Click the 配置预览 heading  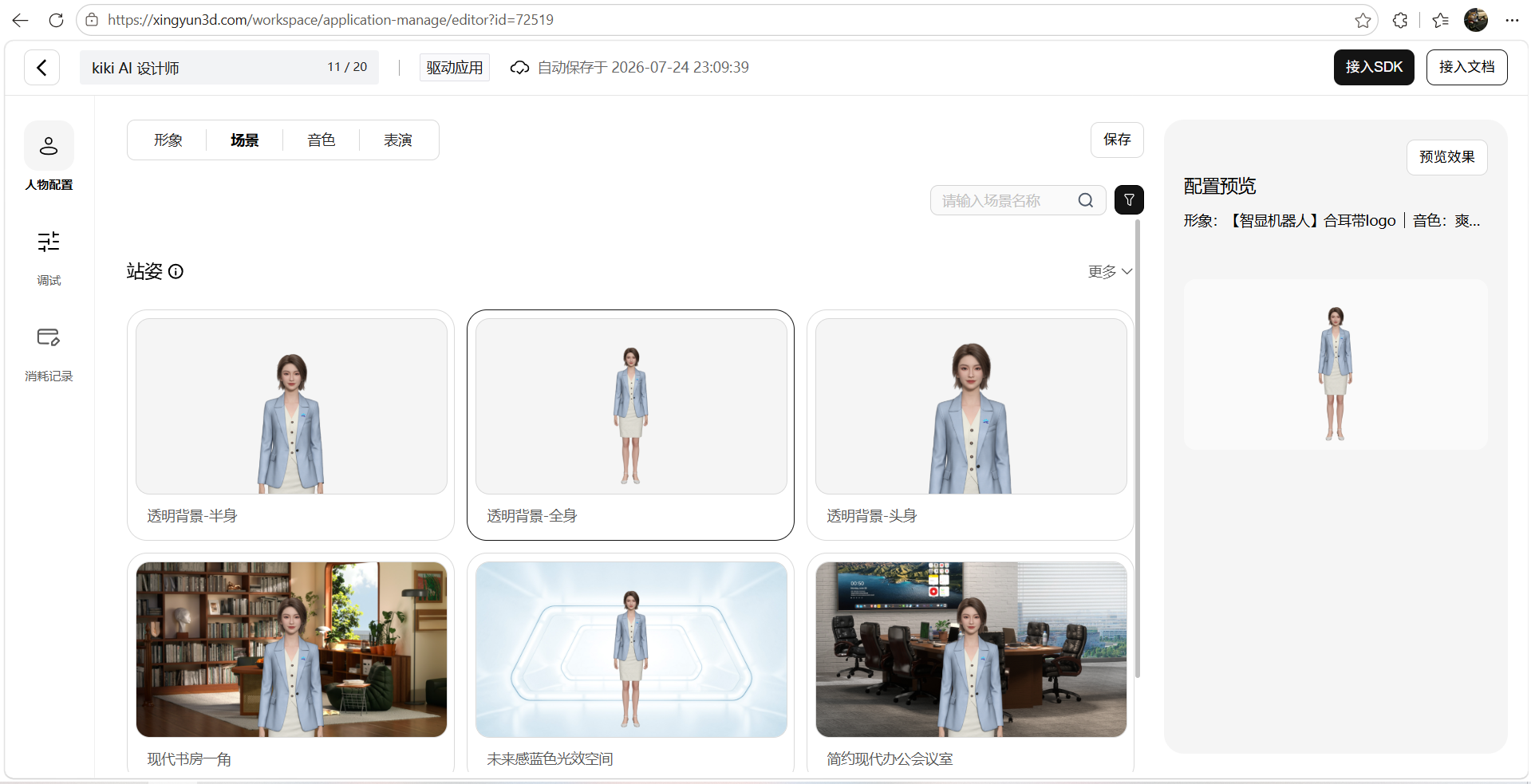(x=1220, y=187)
